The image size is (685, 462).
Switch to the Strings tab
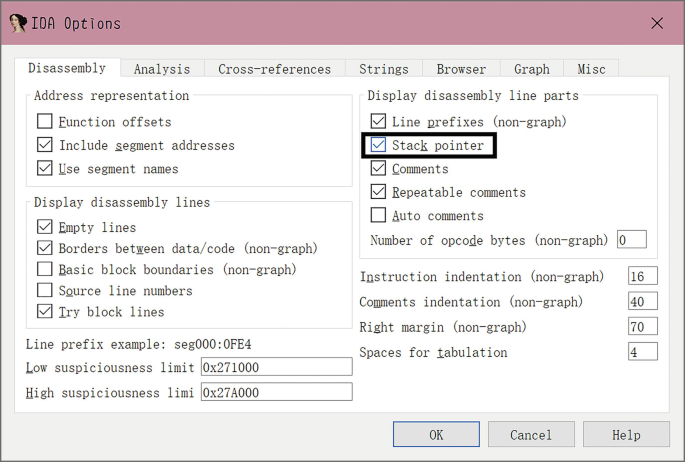click(x=384, y=69)
